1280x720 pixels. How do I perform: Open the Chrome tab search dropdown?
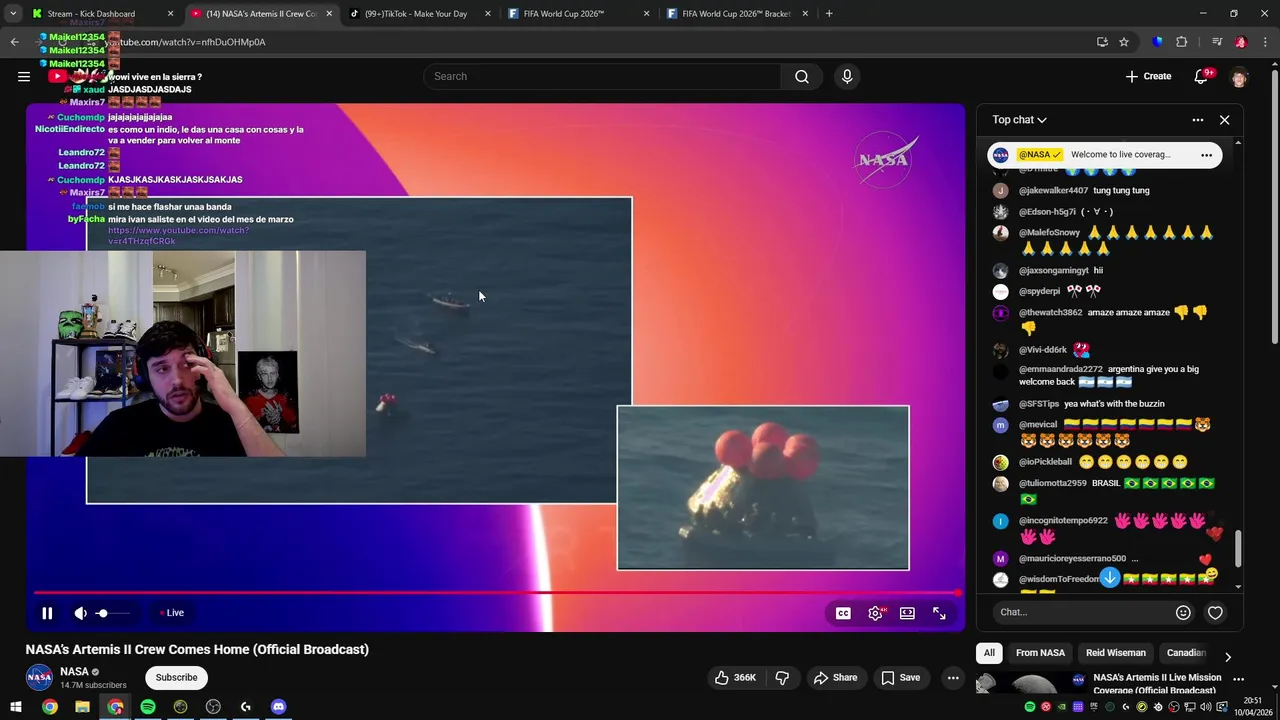click(13, 14)
